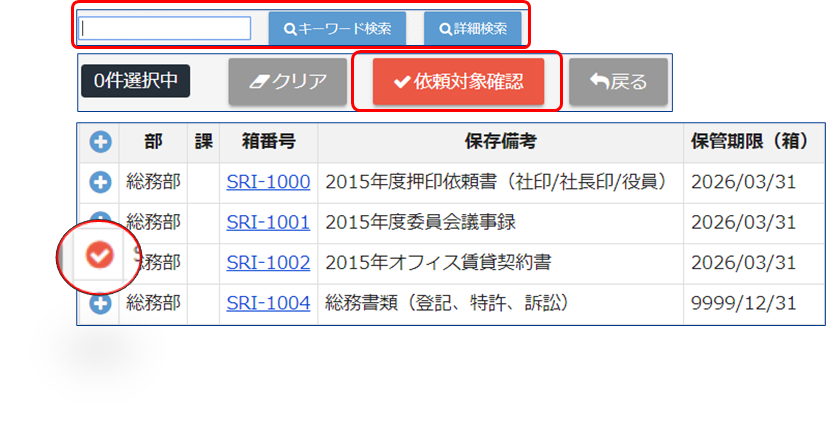Image resolution: width=826 pixels, height=421 pixels.
Task: Click the 部 column header
Action: 153,142
